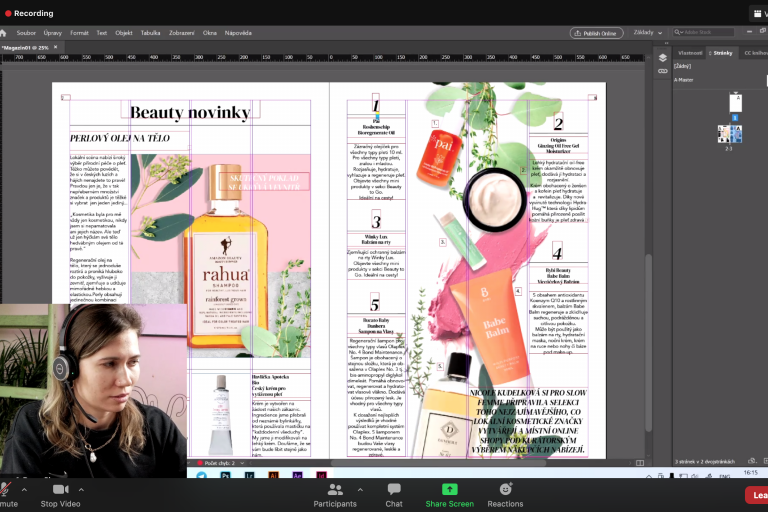Image resolution: width=768 pixels, height=512 pixels.
Task: Switch to the Vlastnosti tab
Action: coord(690,52)
